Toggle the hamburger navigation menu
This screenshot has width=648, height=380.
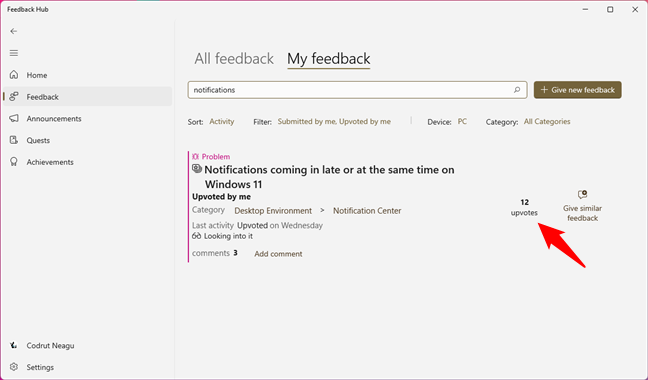point(14,53)
